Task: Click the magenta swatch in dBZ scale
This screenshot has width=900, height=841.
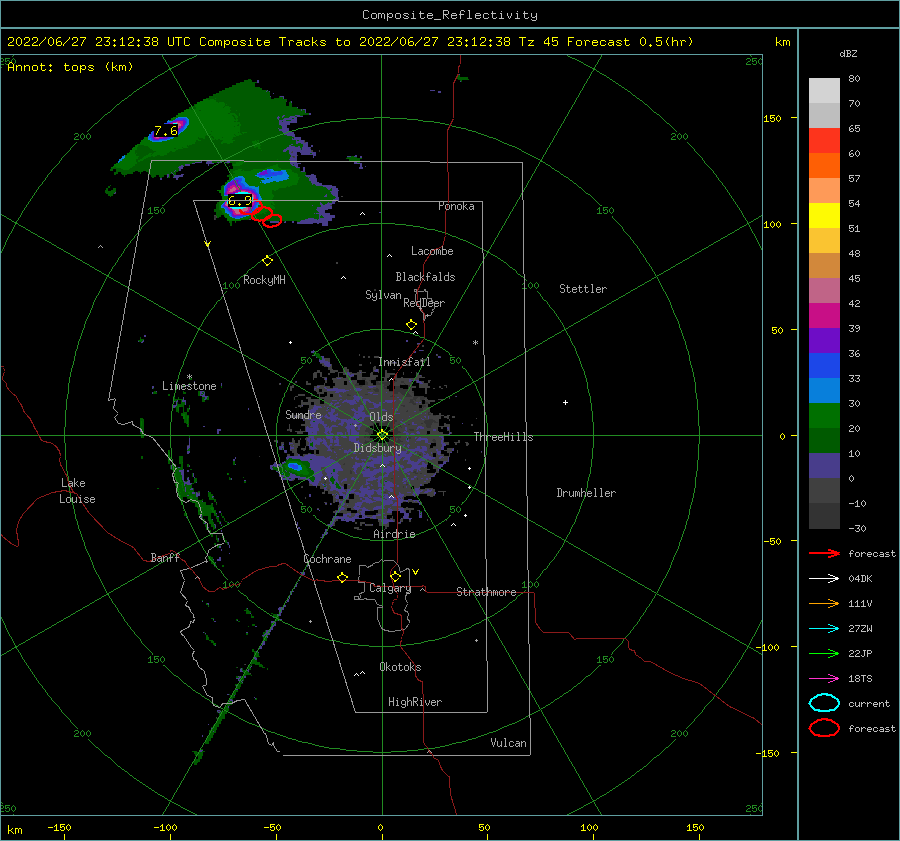Action: [x=824, y=316]
